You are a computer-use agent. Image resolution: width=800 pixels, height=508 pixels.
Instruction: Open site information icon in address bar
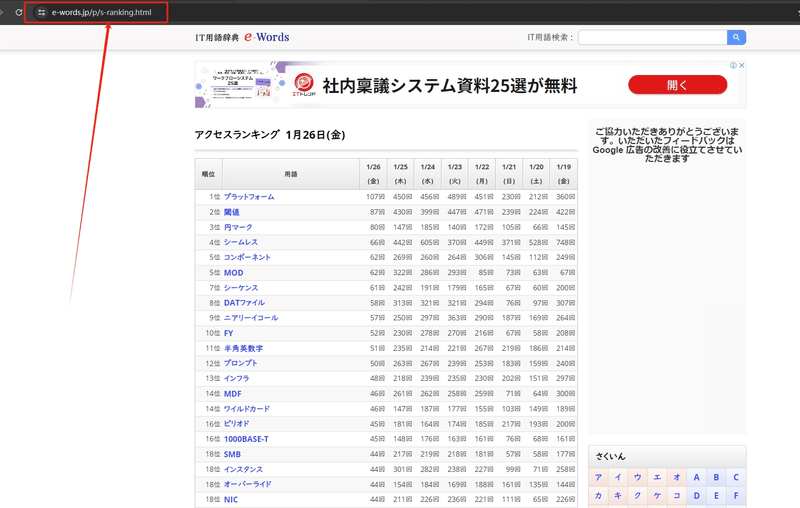[x=41, y=12]
